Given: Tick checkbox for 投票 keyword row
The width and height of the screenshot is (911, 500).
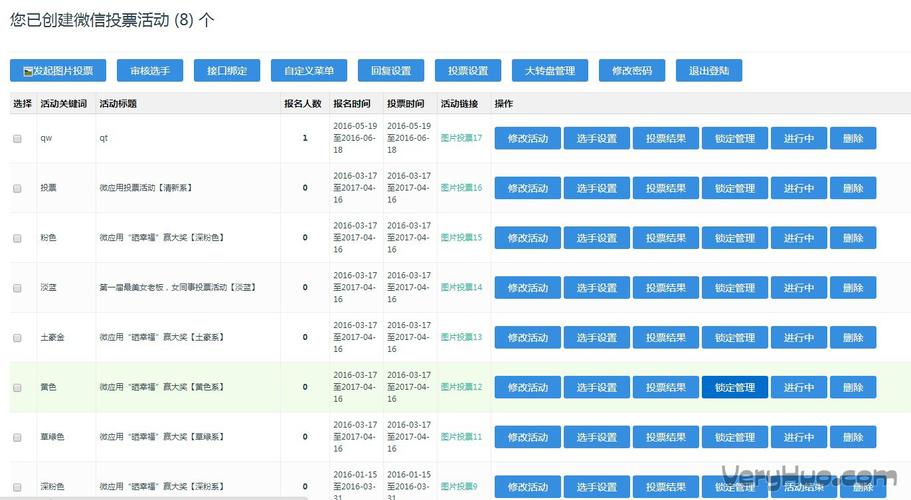Looking at the screenshot, I should (x=17, y=189).
